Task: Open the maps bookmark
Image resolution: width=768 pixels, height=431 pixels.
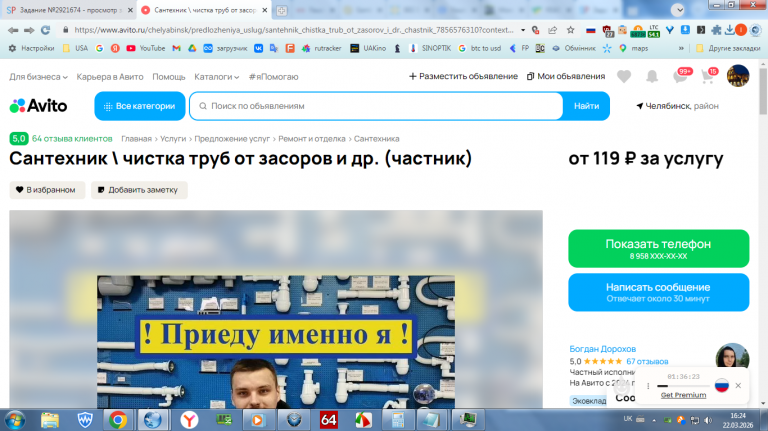Action: click(633, 48)
